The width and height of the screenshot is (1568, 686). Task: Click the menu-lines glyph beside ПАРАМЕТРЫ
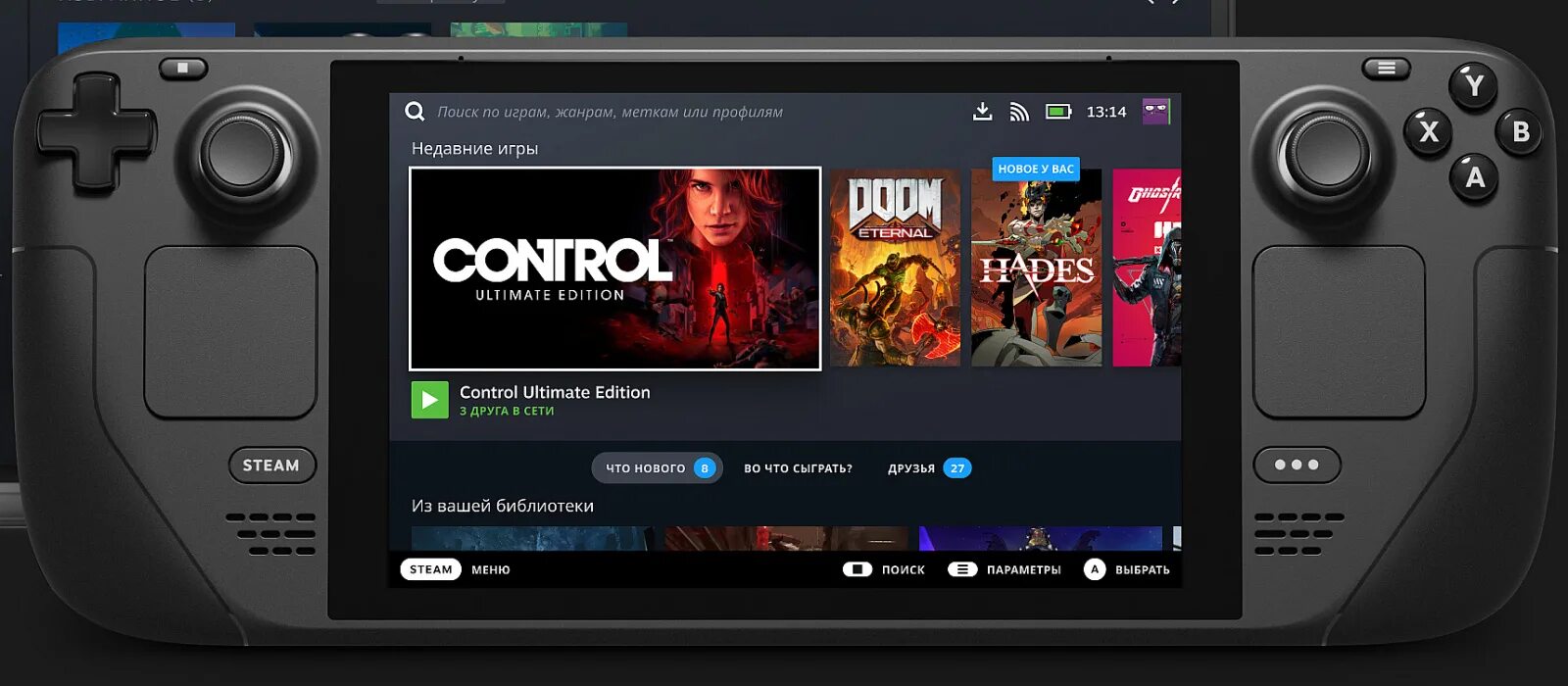click(962, 569)
